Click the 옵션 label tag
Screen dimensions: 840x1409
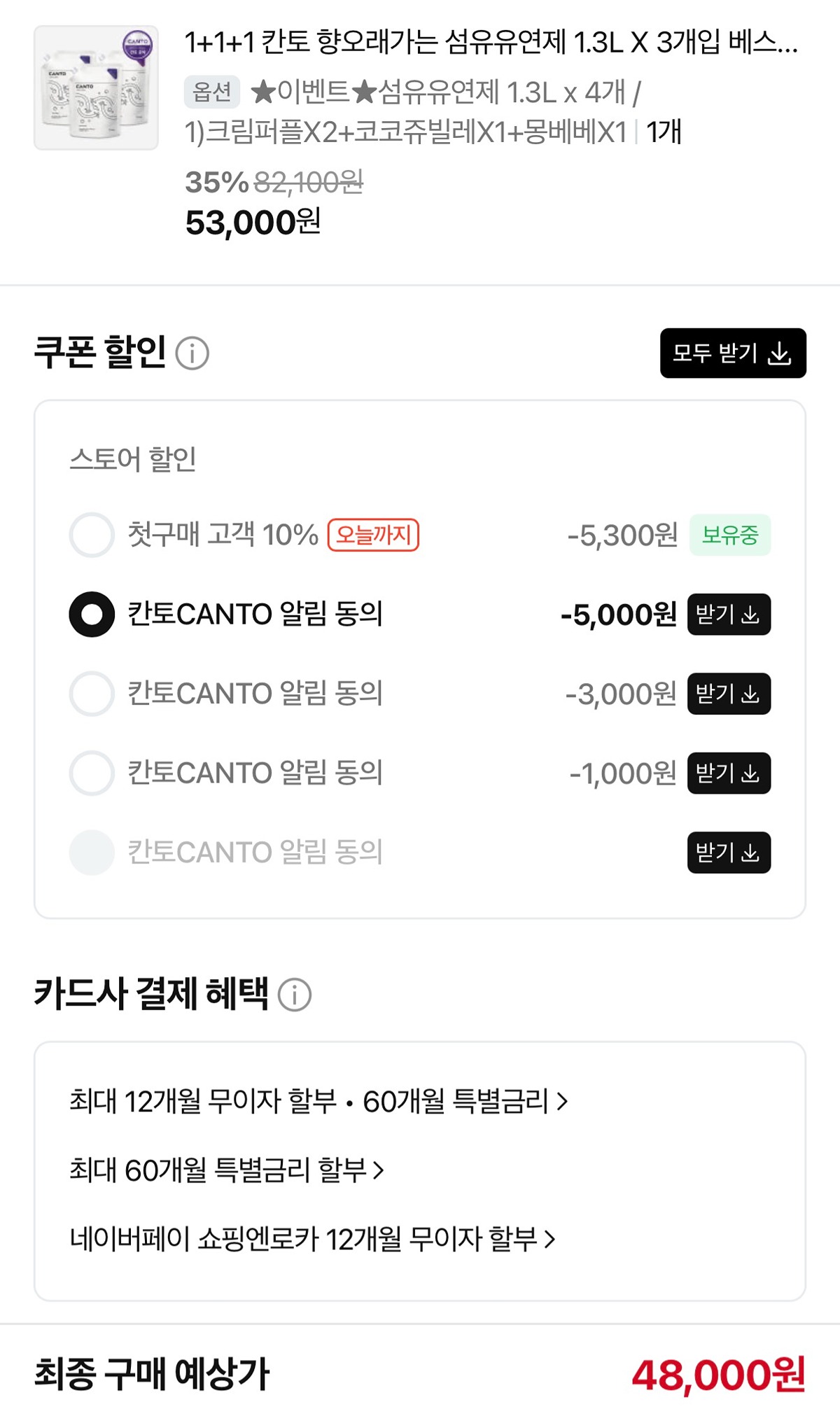coord(212,92)
